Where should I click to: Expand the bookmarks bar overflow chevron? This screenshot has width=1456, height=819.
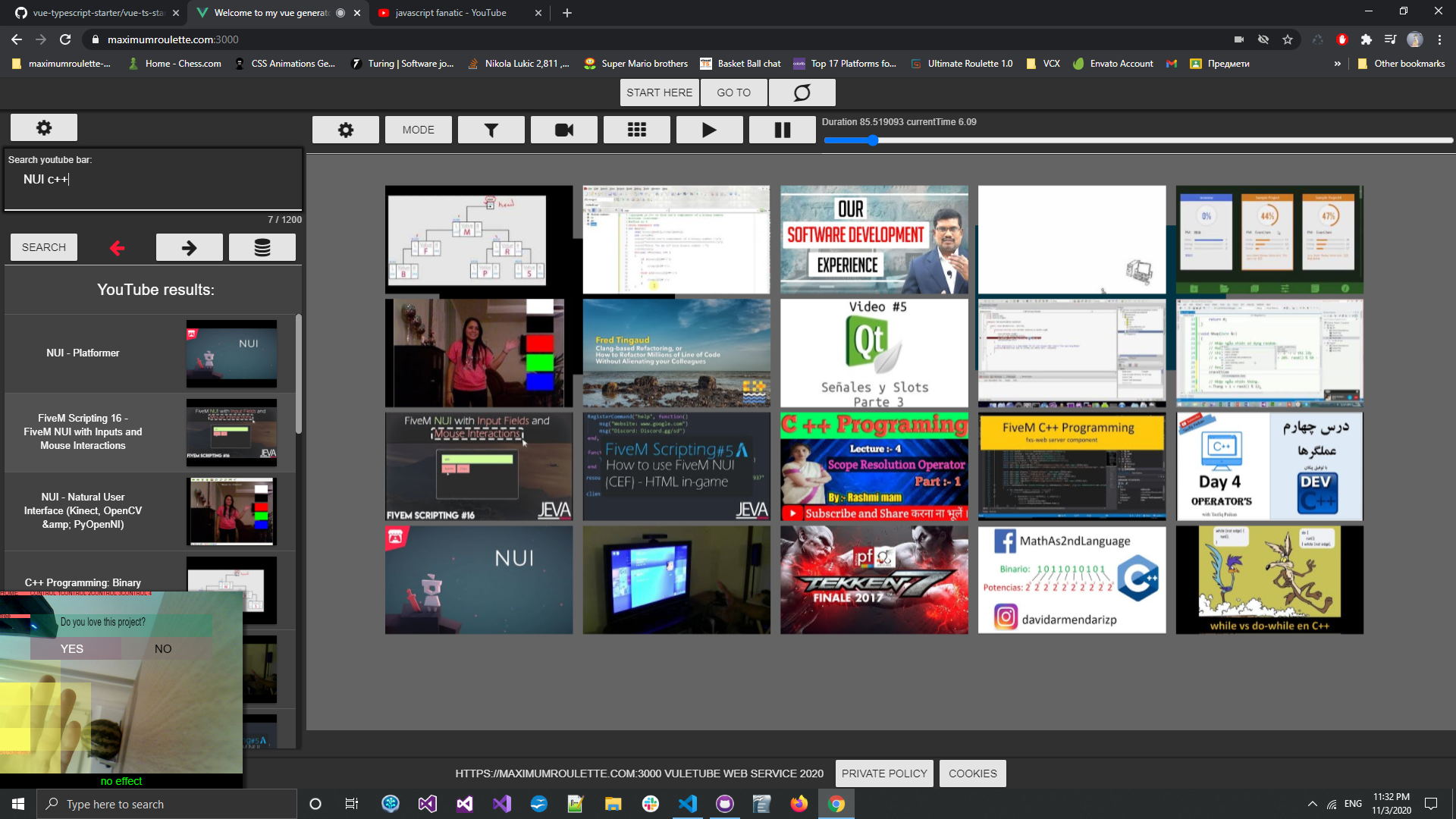tap(1337, 64)
